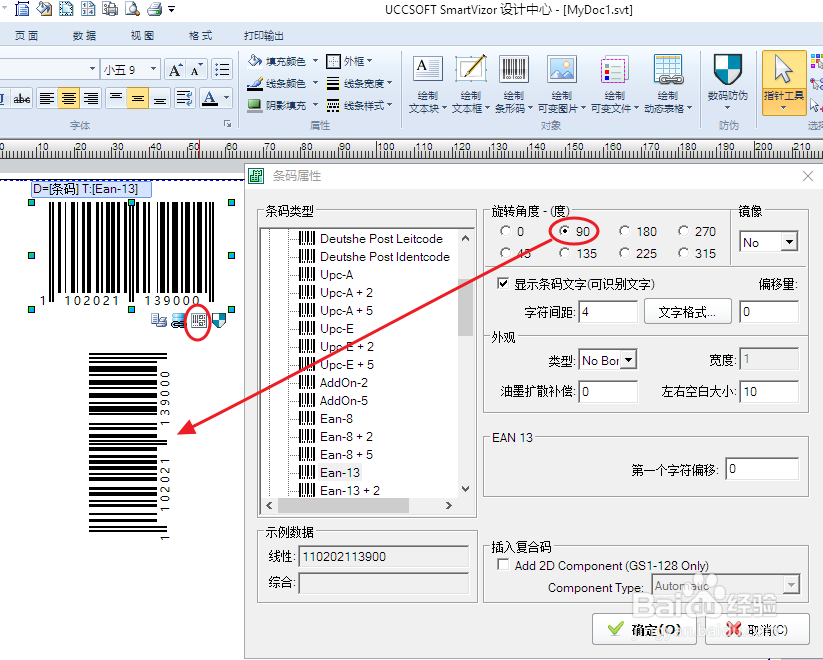Image resolution: width=823 pixels, height=660 pixels.
Task: Click the 线条颜色 line color swatch
Action: [x=255, y=83]
